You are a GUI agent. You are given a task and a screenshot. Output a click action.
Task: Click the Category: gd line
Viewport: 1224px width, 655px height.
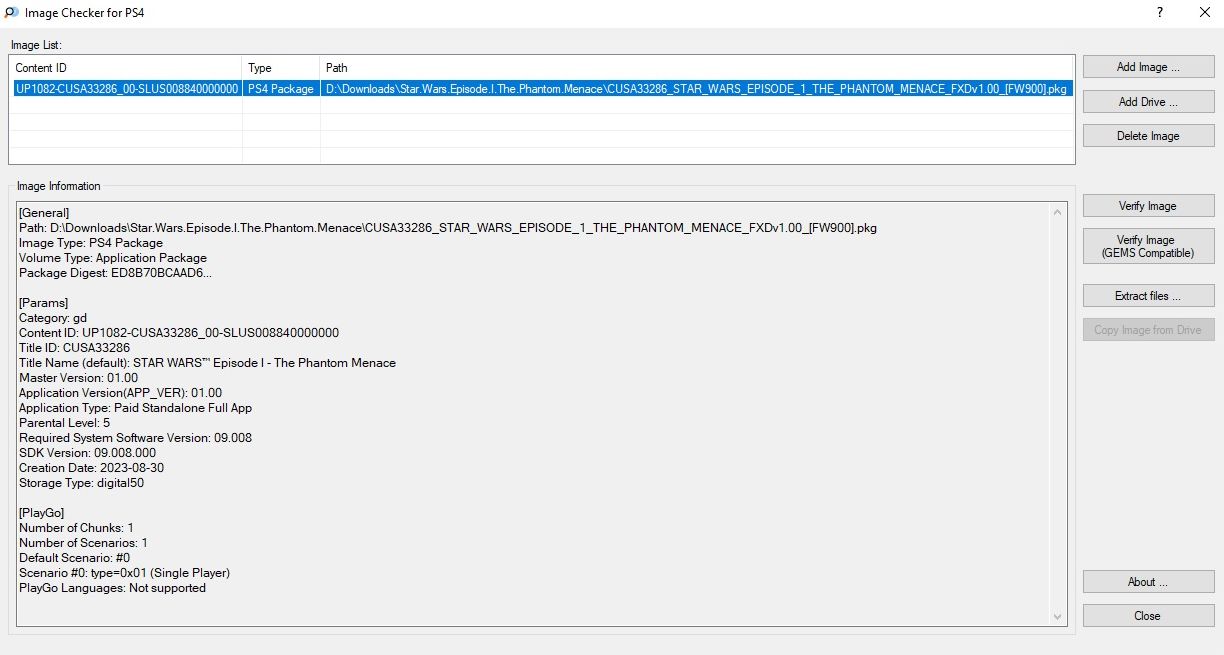click(53, 317)
